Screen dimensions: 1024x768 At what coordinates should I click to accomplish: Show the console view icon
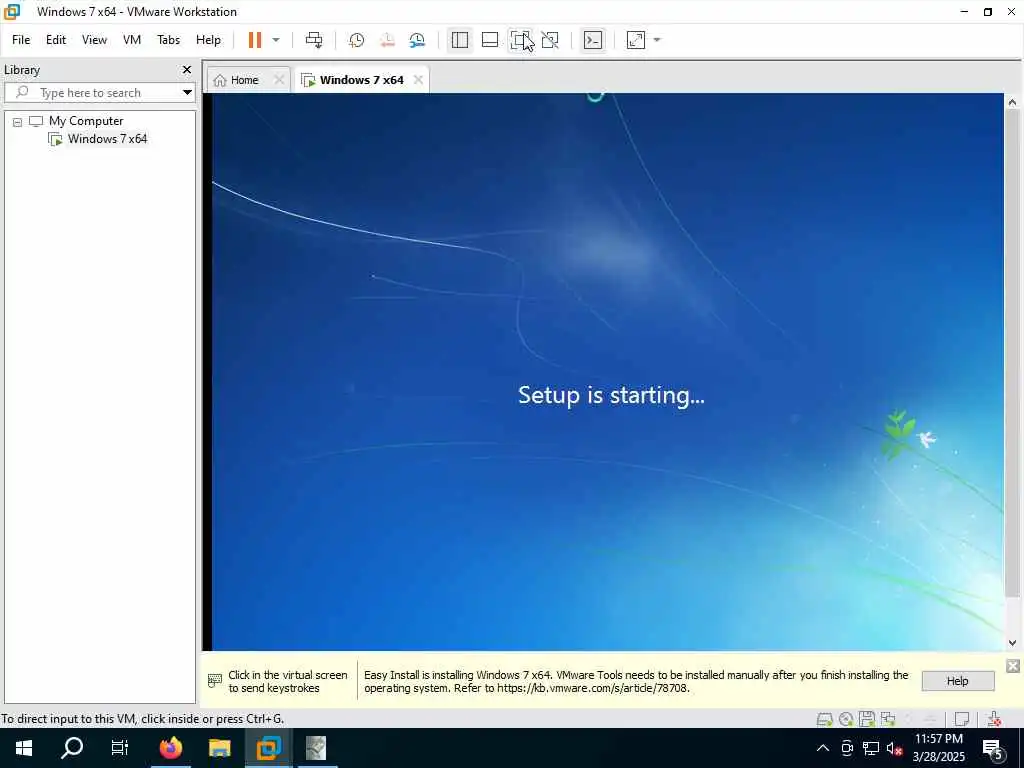click(593, 40)
